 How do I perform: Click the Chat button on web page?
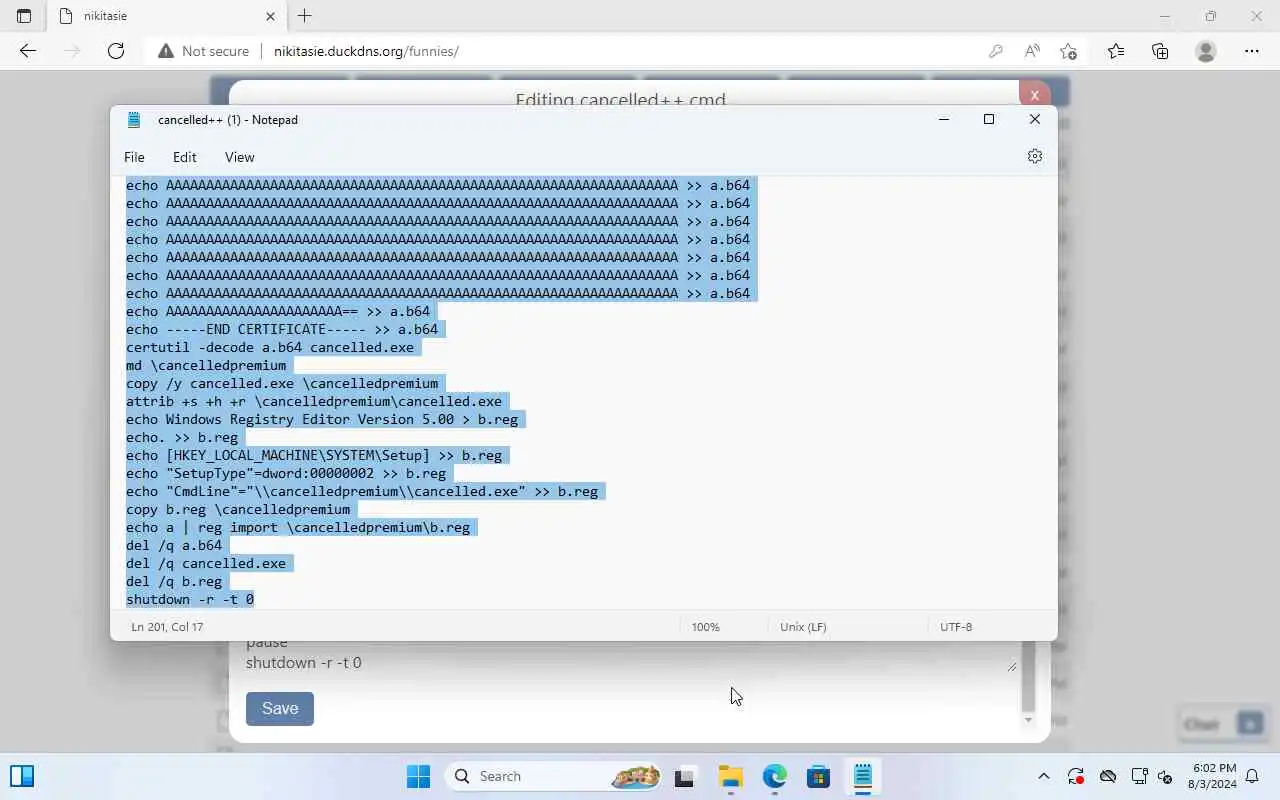1222,724
